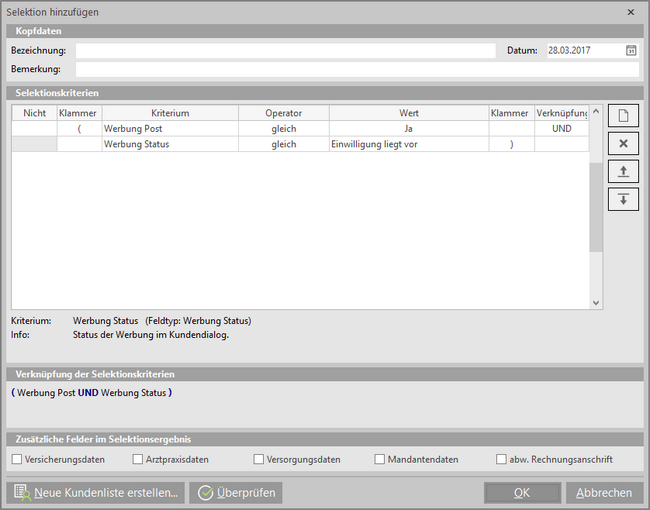Enable the Mandantendaten checkbox
Image resolution: width=650 pixels, height=510 pixels.
[380, 460]
